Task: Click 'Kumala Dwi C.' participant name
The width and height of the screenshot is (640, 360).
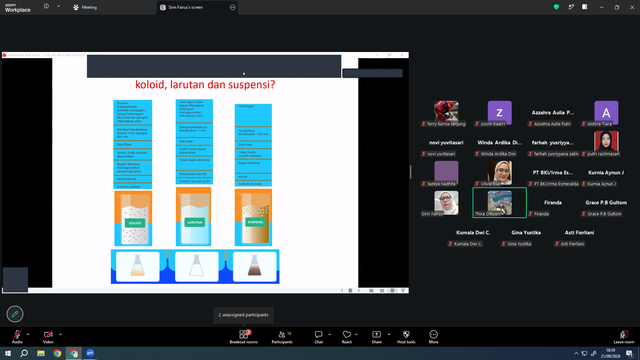Action: (473, 232)
